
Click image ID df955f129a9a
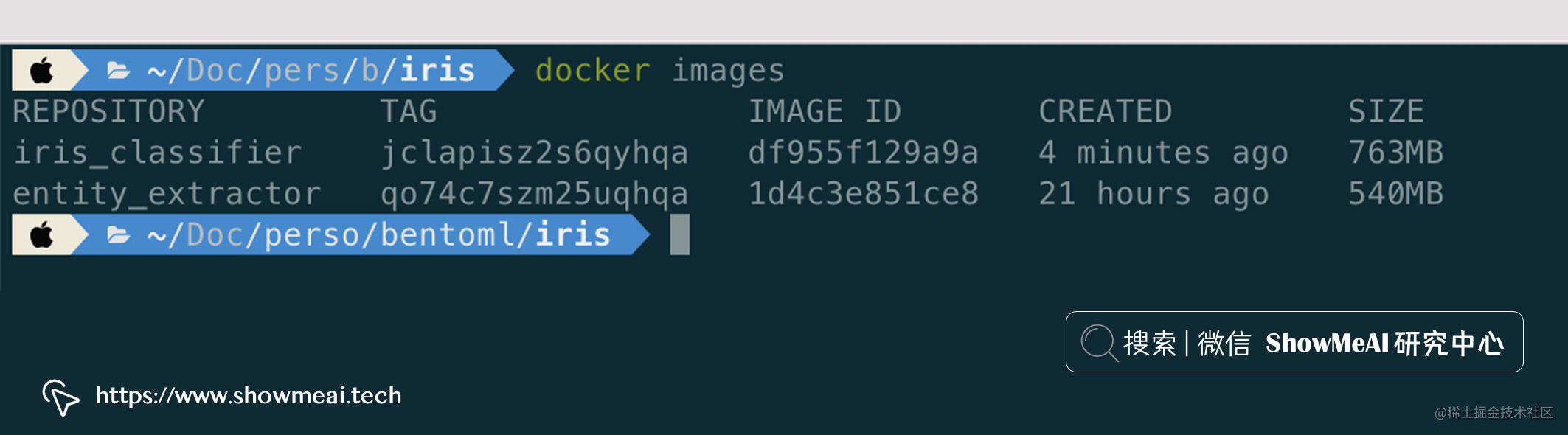click(x=864, y=153)
